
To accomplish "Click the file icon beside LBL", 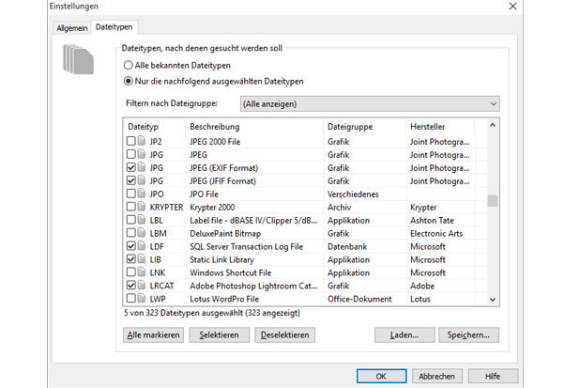I will 142,220.
